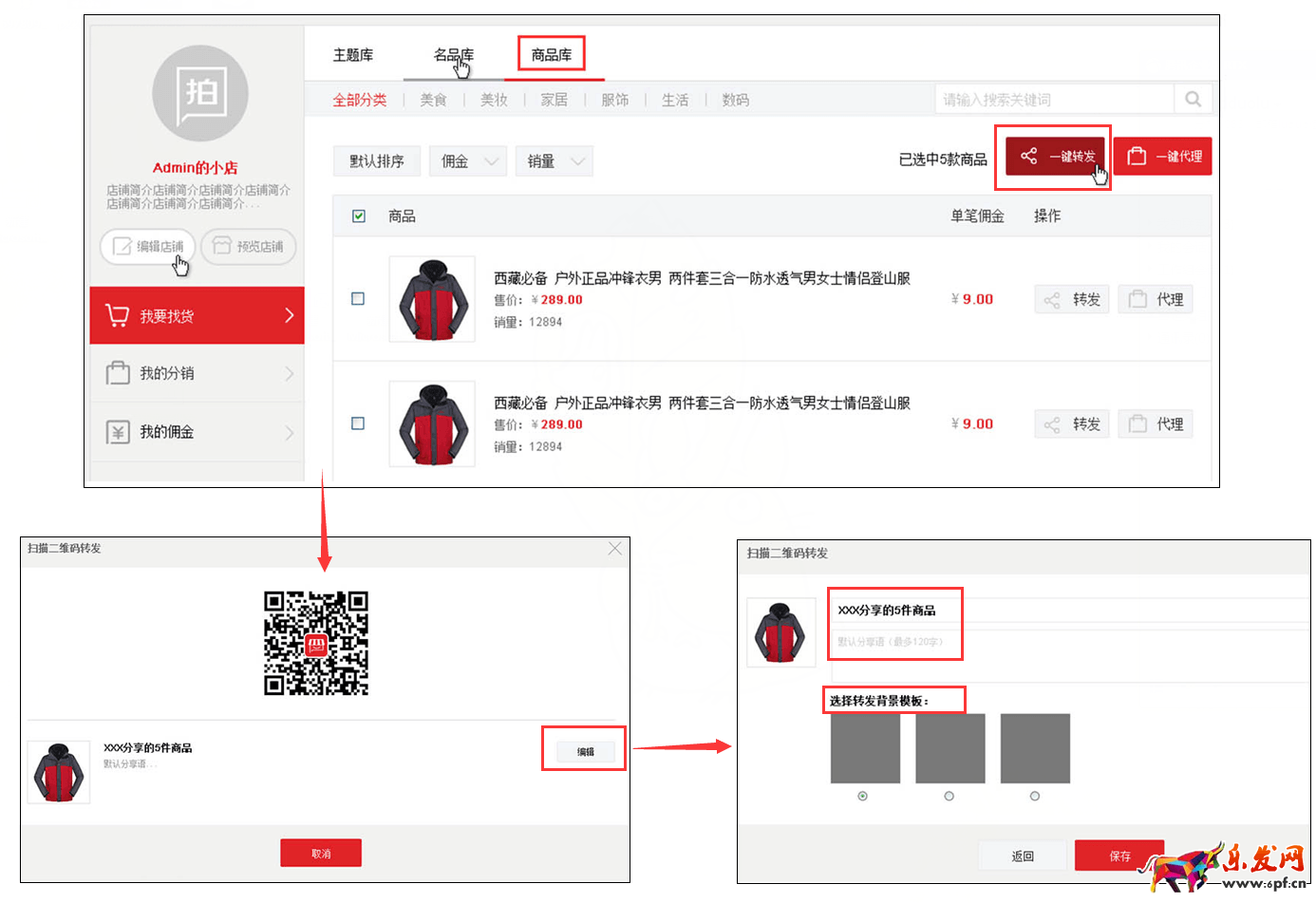Choose the third gray background template

(x=1035, y=748)
